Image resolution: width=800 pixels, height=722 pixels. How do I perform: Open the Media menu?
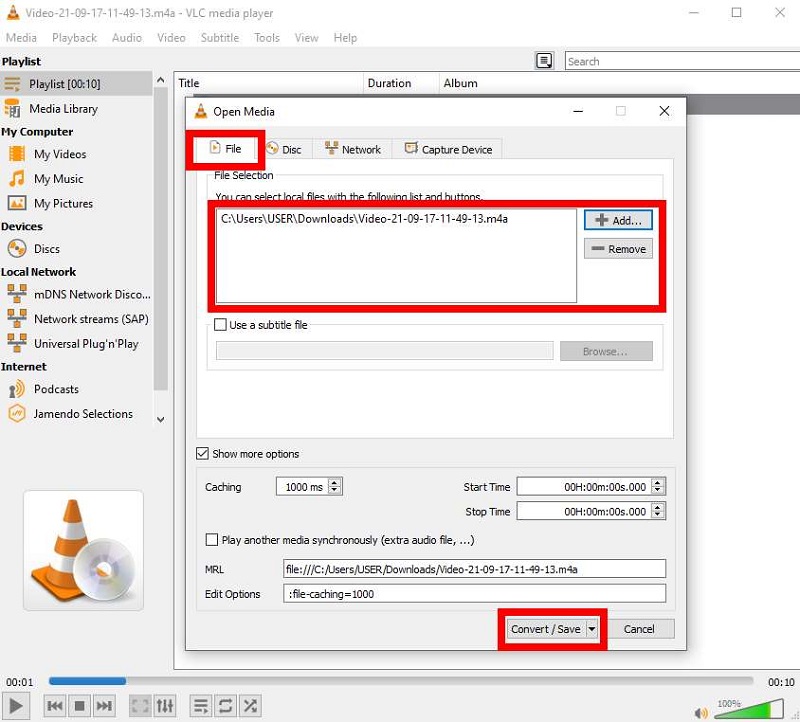click(21, 38)
